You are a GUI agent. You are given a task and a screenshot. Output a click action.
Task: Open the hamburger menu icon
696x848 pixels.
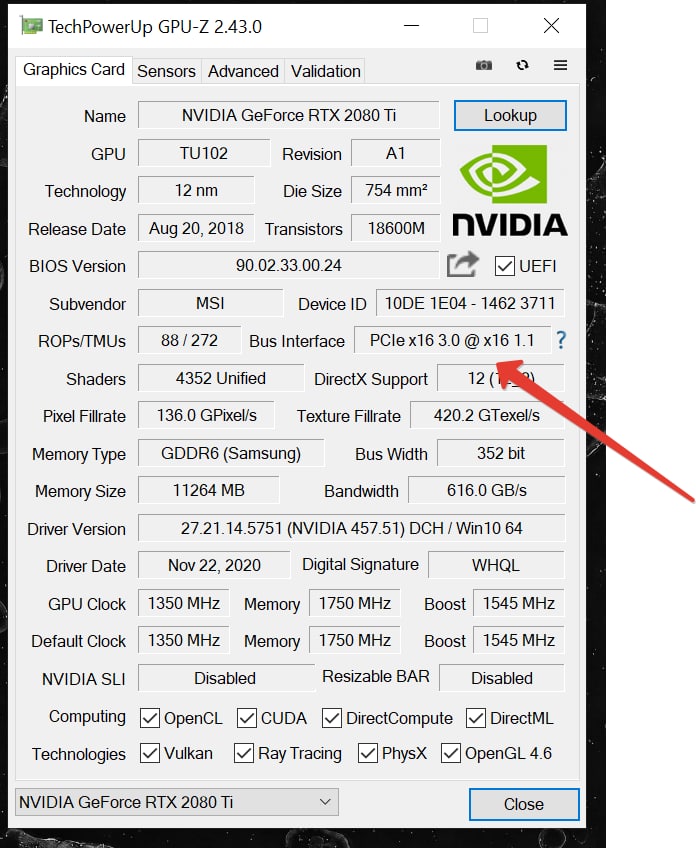560,65
